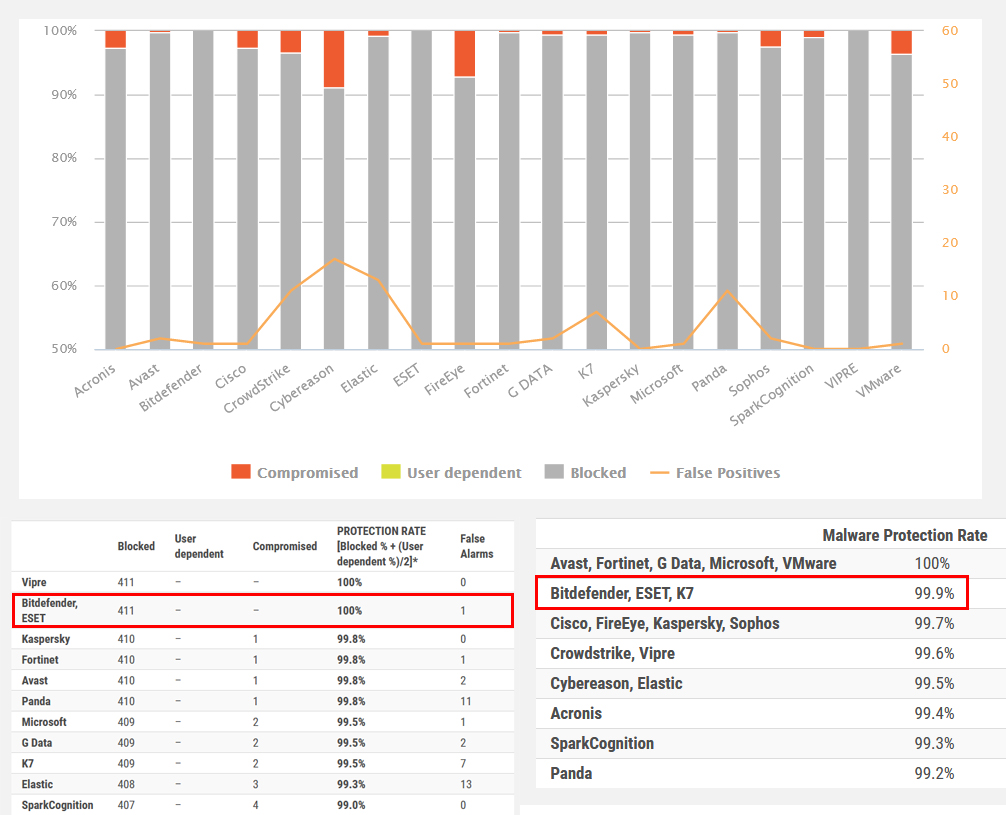
Task: Click the PROTECTION RATE column header
Action: tap(382, 546)
